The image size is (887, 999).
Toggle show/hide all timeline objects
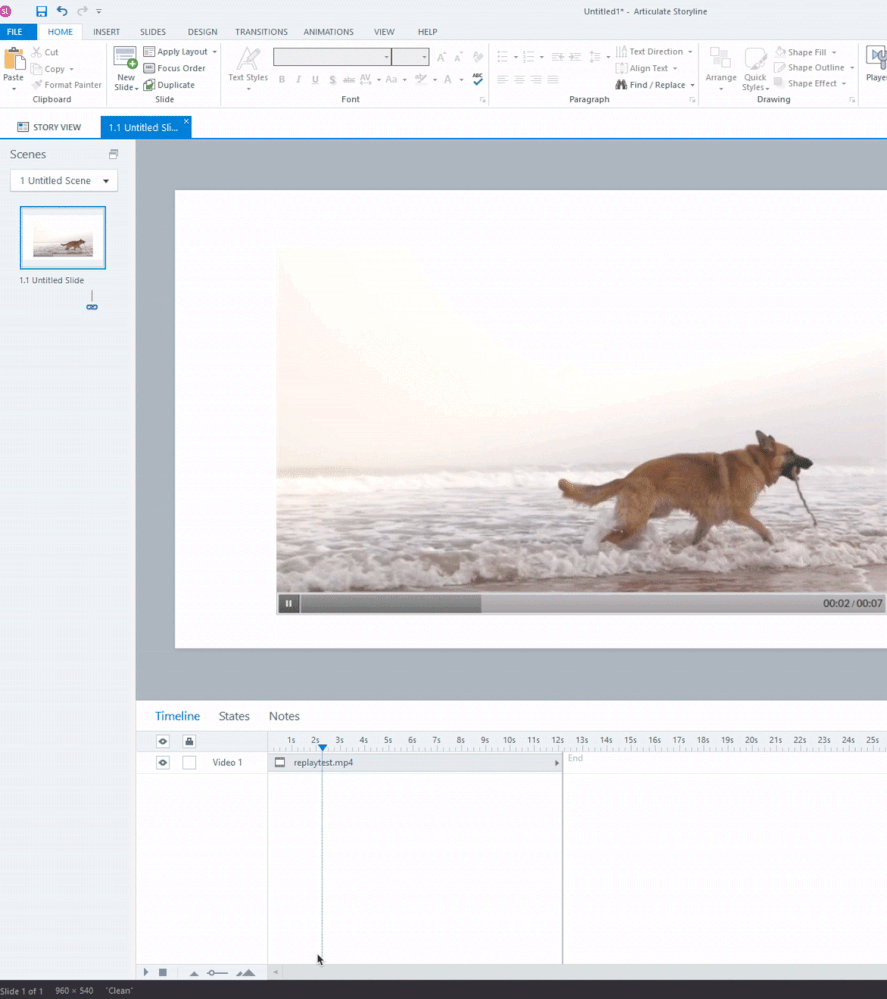point(162,741)
